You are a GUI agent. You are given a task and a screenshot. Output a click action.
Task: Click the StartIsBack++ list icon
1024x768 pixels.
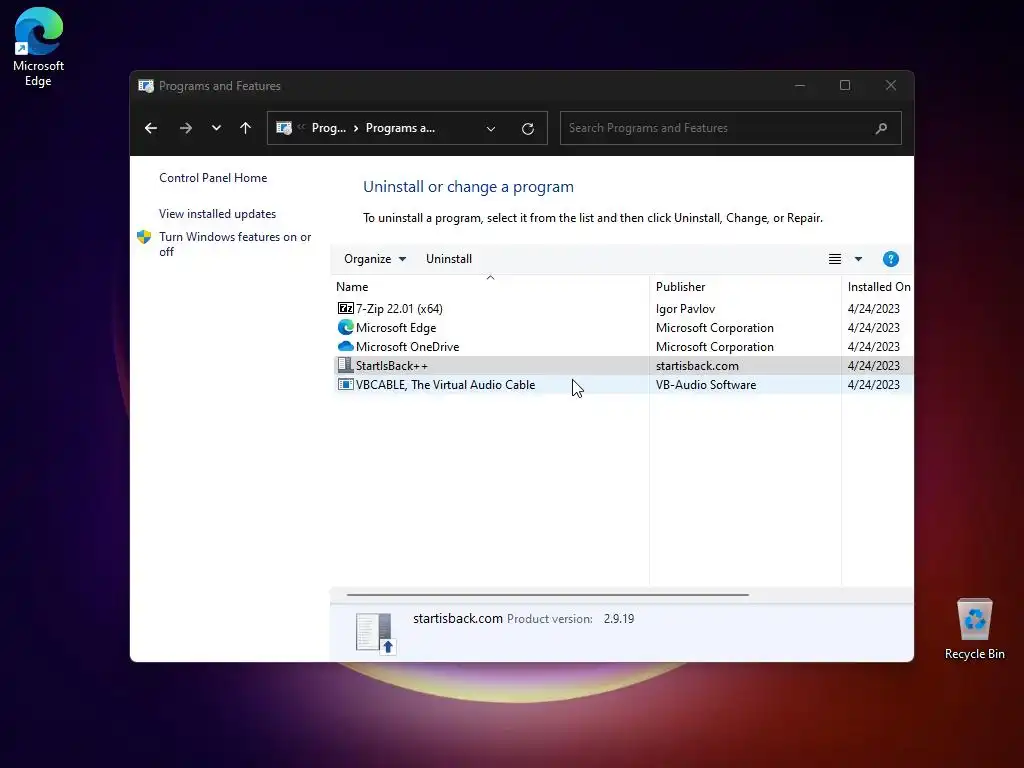pyautogui.click(x=345, y=365)
